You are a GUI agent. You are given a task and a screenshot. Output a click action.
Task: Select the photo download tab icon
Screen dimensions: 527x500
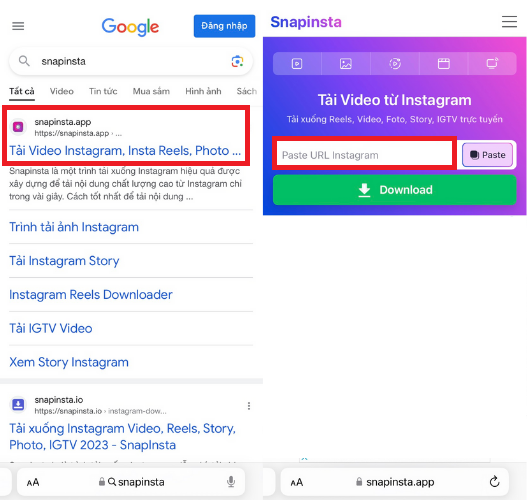[x=346, y=64]
